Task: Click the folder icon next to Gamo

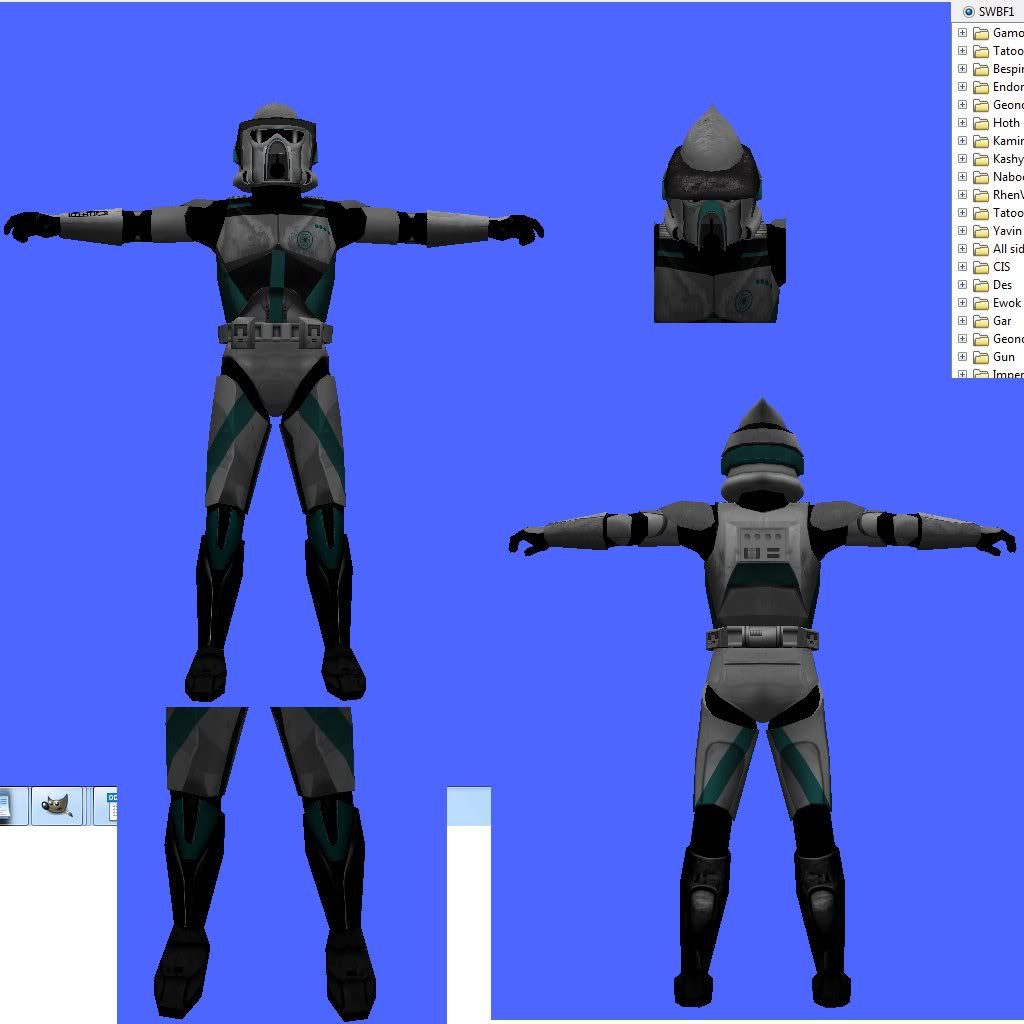Action: 981,33
